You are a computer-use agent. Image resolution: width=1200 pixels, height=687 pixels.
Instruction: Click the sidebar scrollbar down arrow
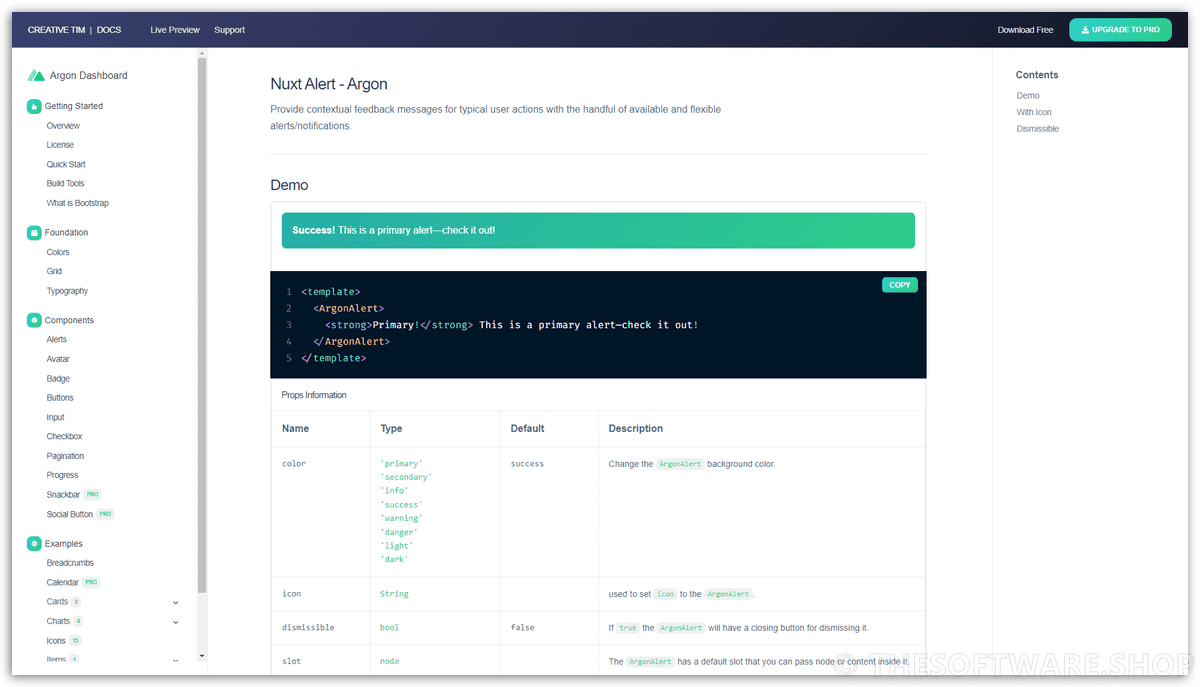(202, 656)
